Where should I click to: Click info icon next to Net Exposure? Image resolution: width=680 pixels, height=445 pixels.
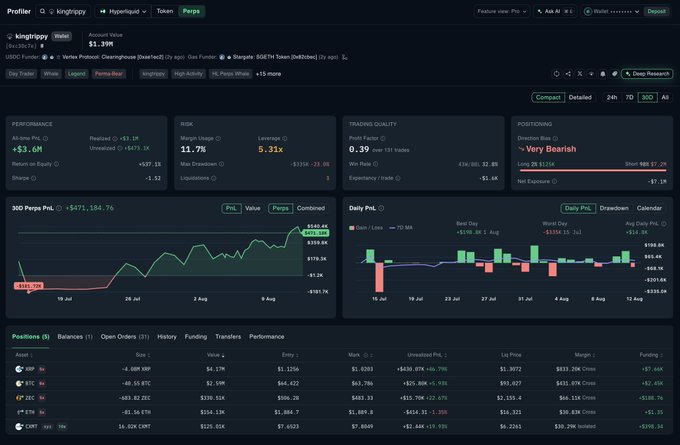[x=554, y=181]
